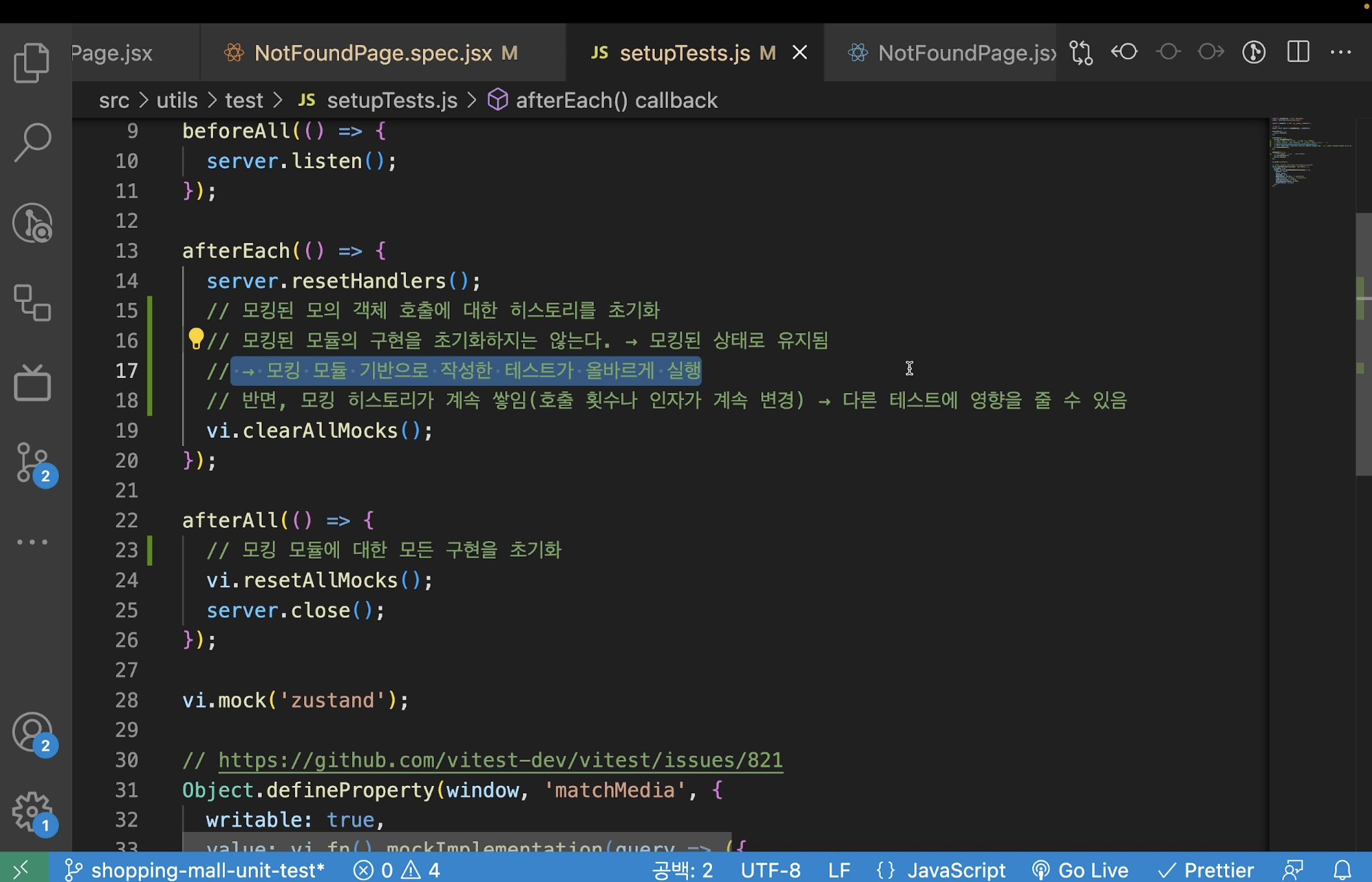Switch to the partially visible Page.jsx tab
Image resolution: width=1372 pixels, height=882 pixels.
(135, 53)
